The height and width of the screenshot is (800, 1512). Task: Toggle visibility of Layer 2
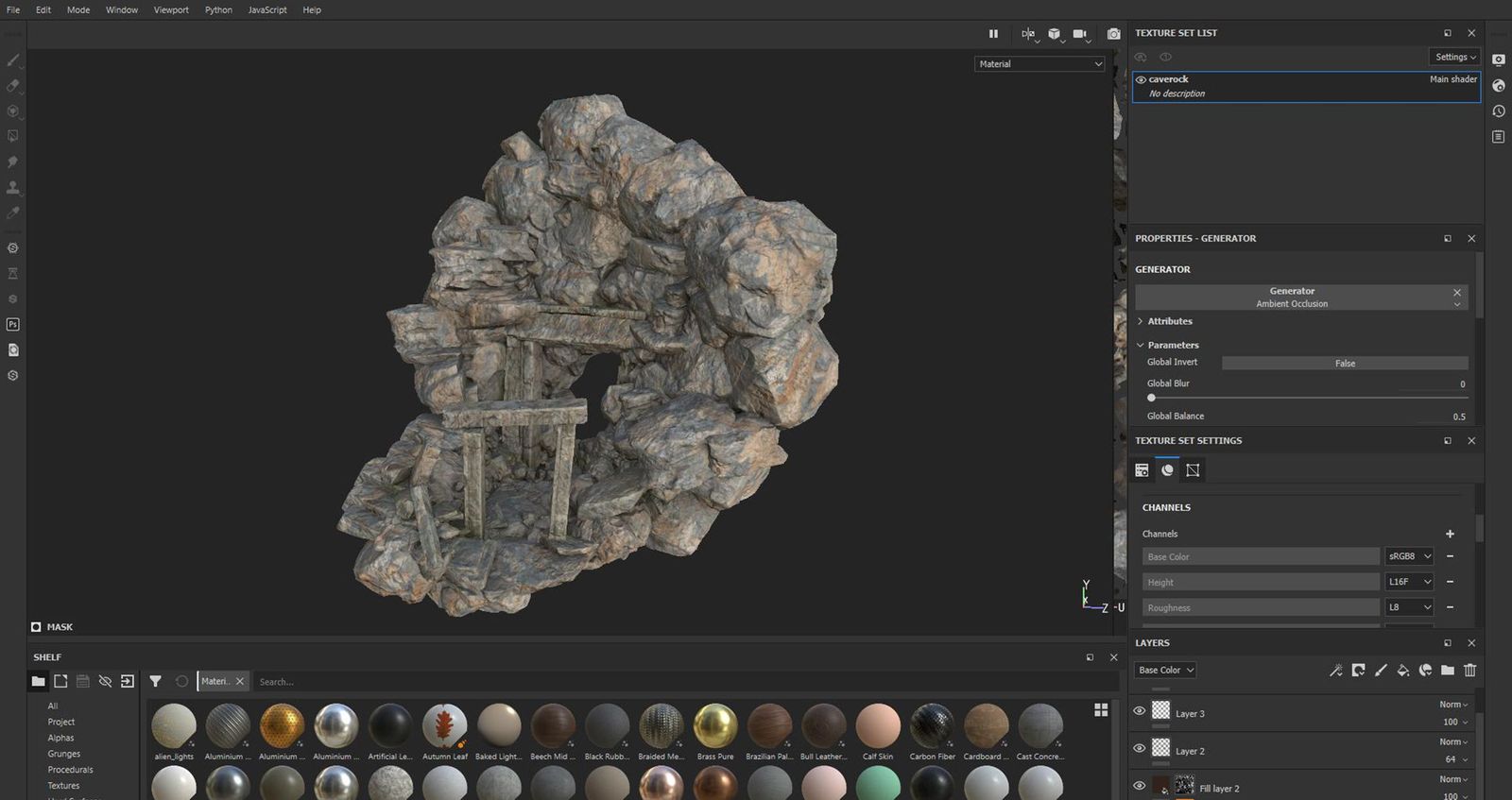(x=1139, y=748)
